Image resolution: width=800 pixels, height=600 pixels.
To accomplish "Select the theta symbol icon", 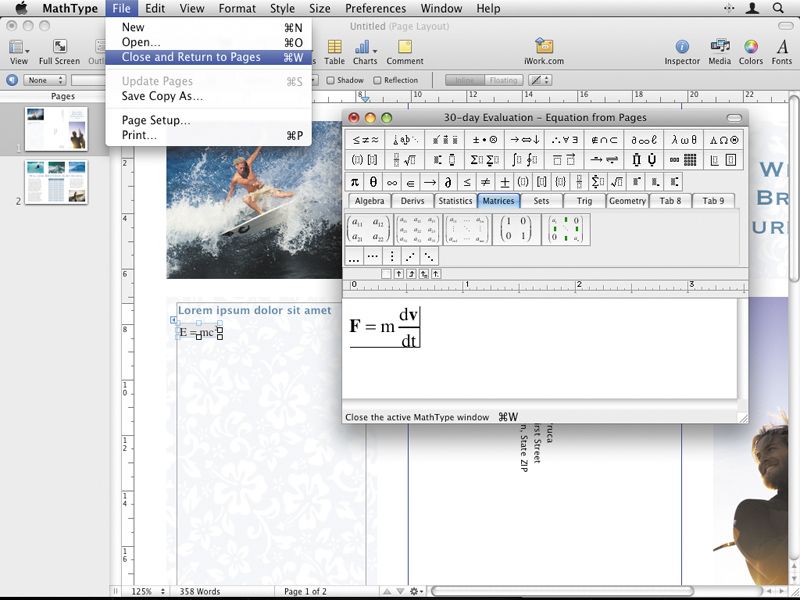I will point(372,182).
